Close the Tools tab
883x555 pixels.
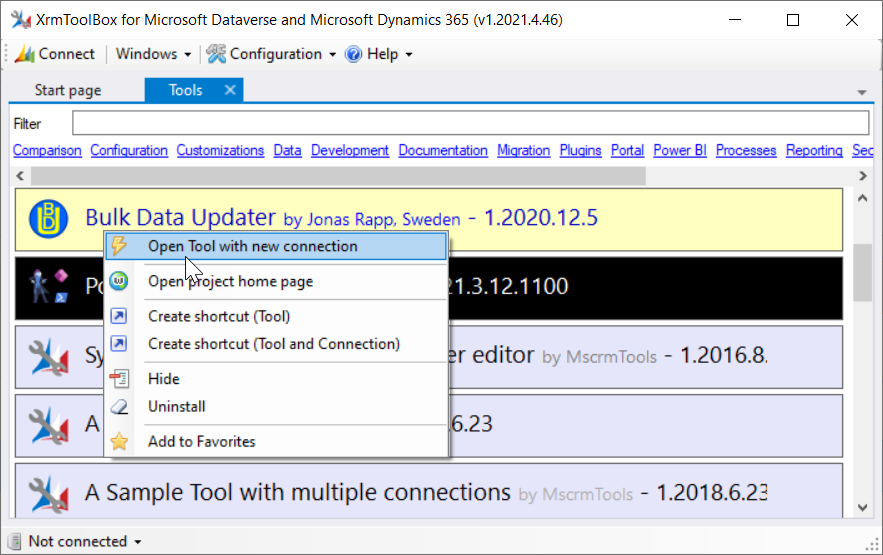point(230,90)
